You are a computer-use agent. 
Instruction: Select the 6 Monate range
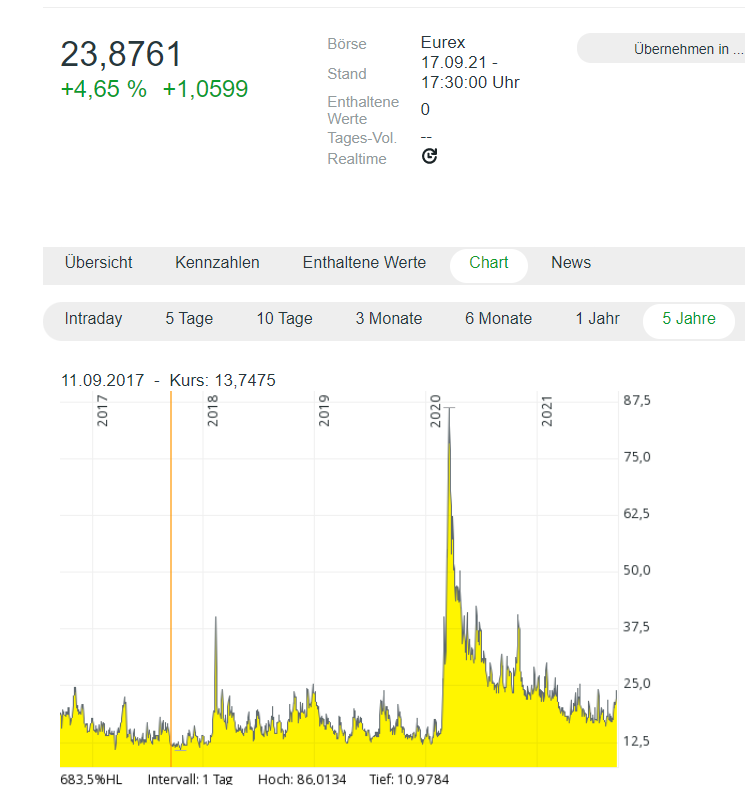(x=498, y=319)
